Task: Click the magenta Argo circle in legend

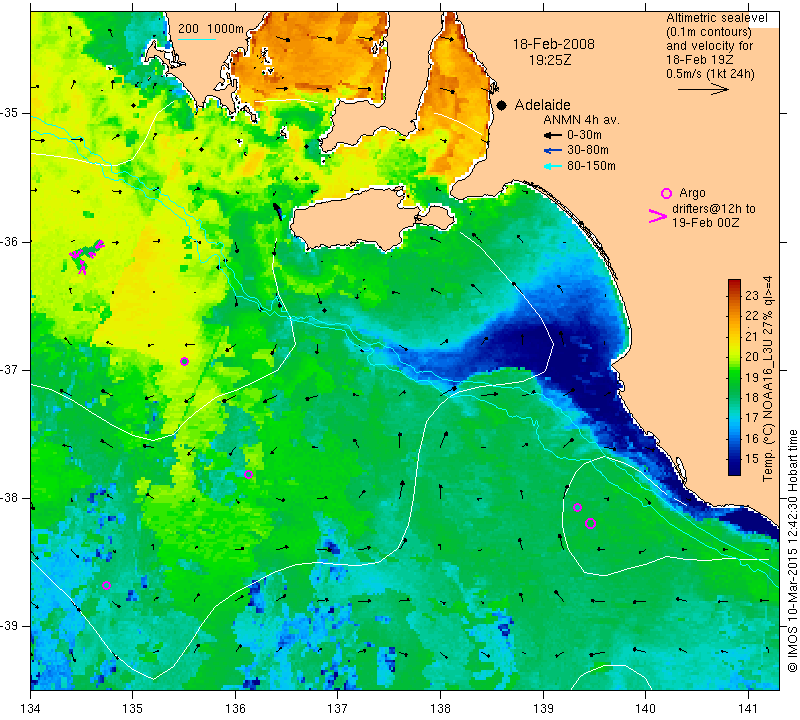Action: coord(666,193)
